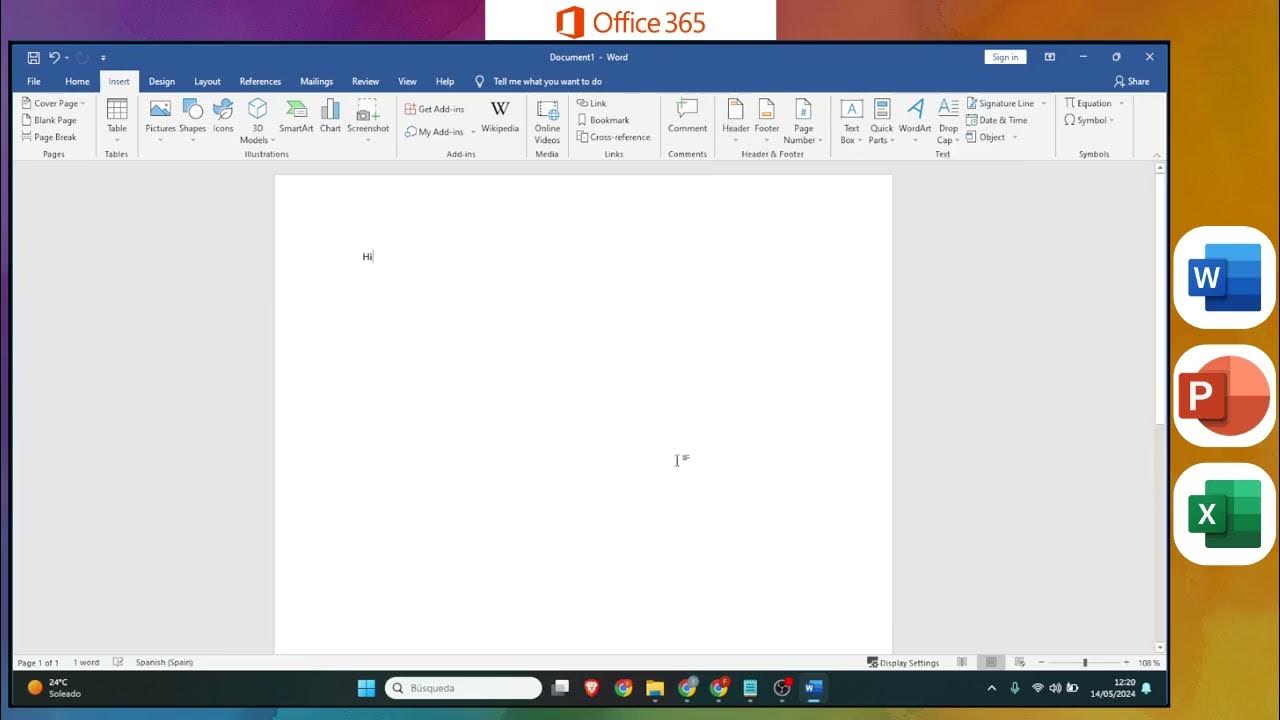This screenshot has width=1280, height=720.
Task: Click the Sign in button
Action: pyautogui.click(x=1005, y=57)
